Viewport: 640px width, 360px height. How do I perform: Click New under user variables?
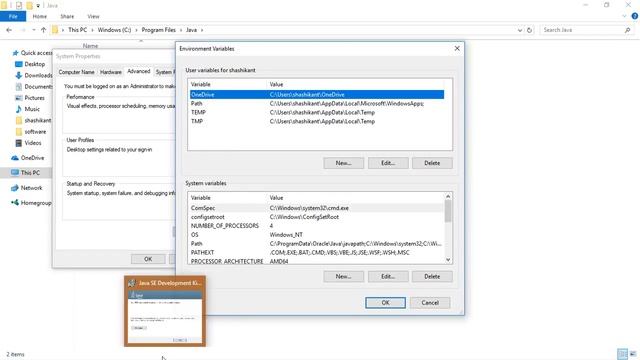pyautogui.click(x=343, y=163)
